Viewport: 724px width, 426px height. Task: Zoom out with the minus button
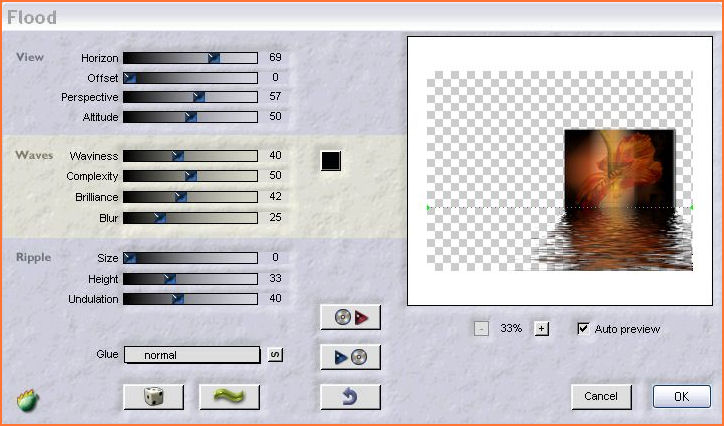(481, 329)
